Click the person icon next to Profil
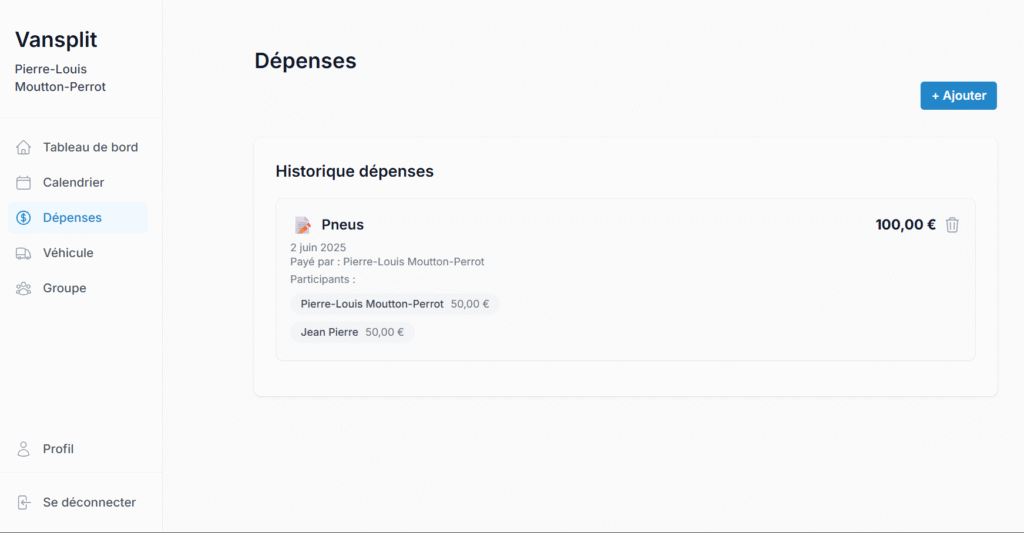 point(24,449)
